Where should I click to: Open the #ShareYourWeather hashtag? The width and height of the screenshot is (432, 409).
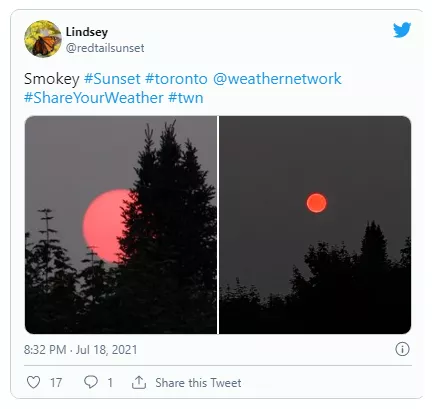pyautogui.click(x=94, y=98)
